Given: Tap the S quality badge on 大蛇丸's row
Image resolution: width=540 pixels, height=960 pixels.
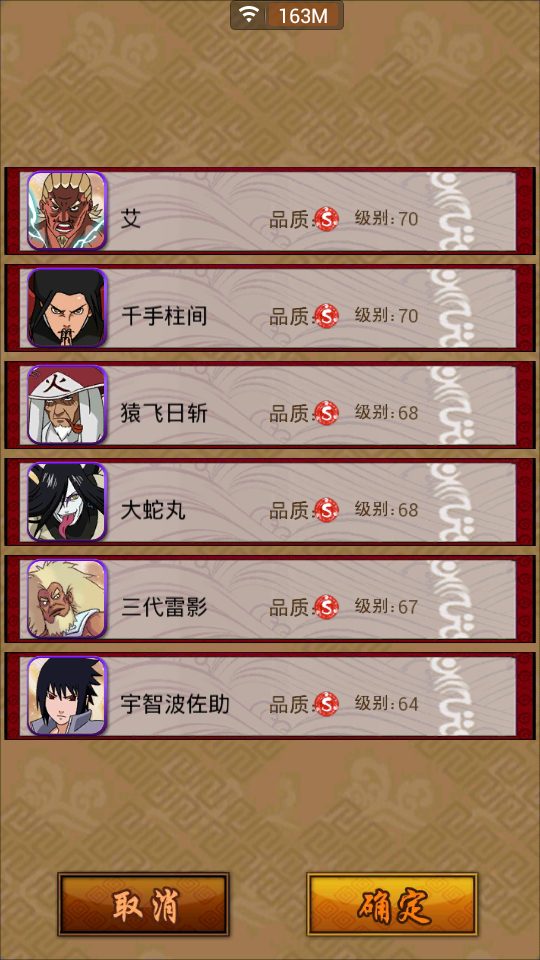Looking at the screenshot, I should pos(327,510).
